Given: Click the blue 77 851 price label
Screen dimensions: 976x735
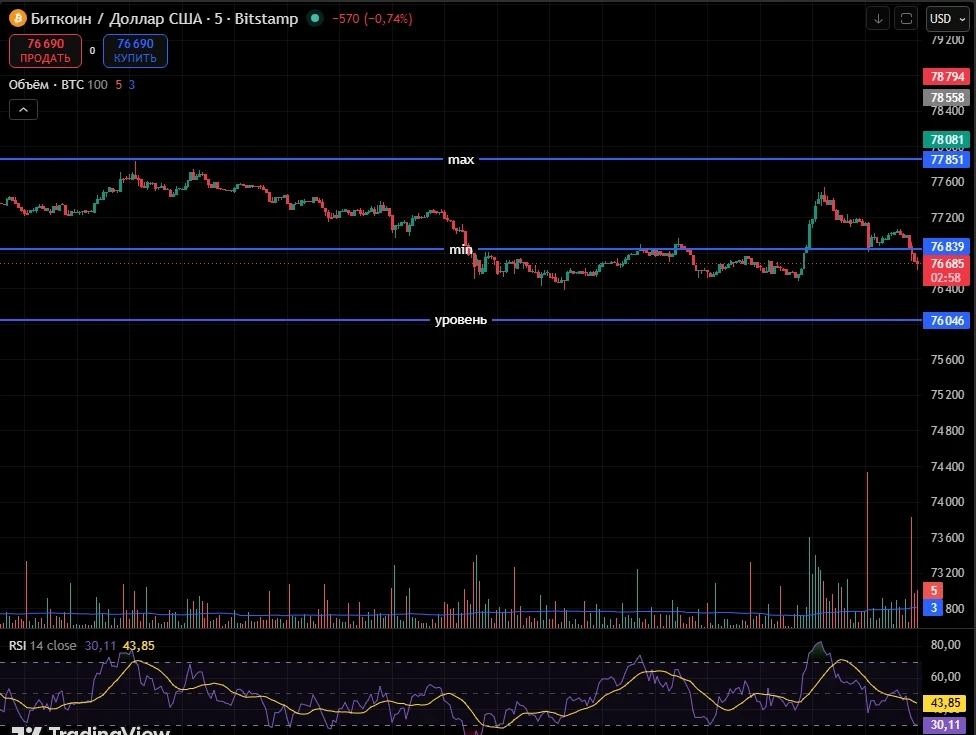Looking at the screenshot, I should [x=946, y=159].
